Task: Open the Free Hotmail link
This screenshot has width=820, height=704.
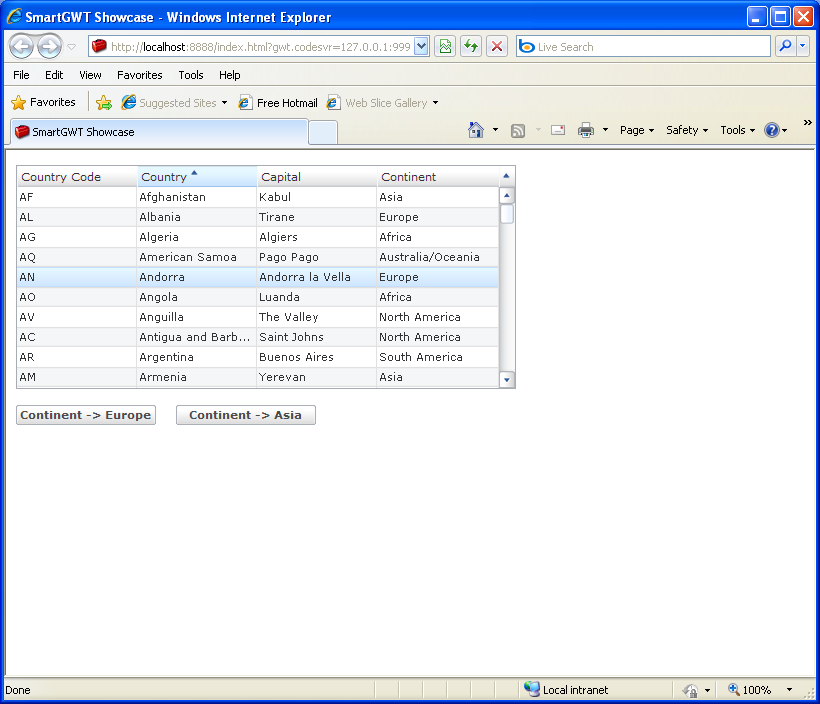Action: [278, 103]
